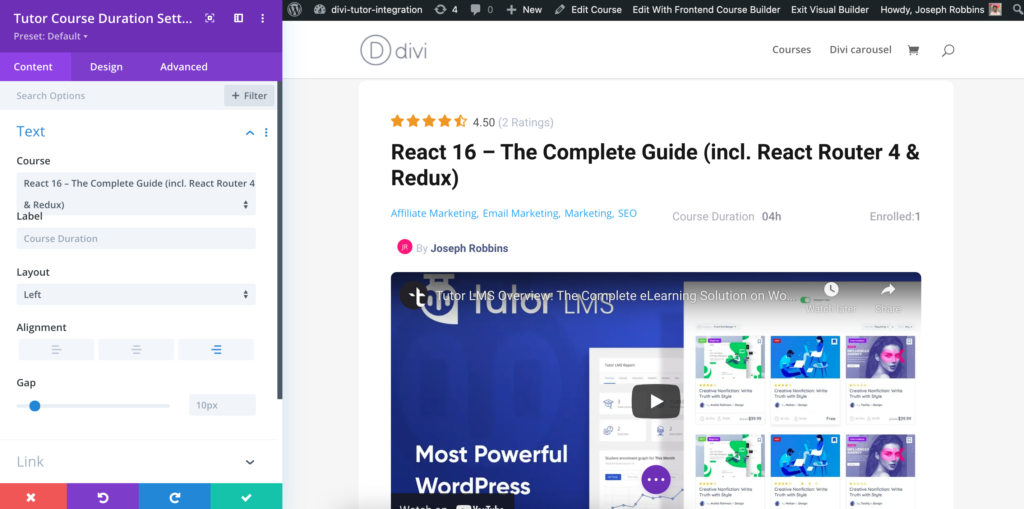Screen dimensions: 1024x509
Task: Click the snap-to-sidebar columns icon in the settings header
Action: pos(238,18)
